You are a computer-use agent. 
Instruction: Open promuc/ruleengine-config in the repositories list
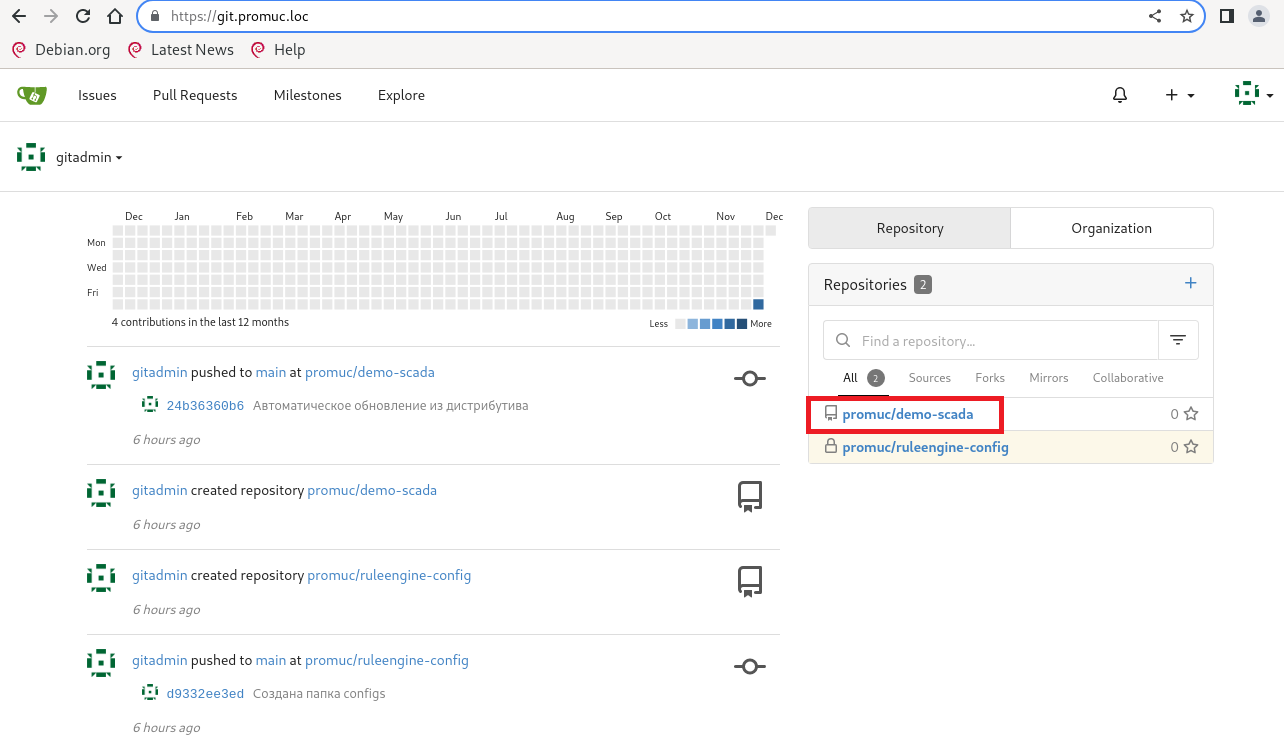click(x=925, y=448)
